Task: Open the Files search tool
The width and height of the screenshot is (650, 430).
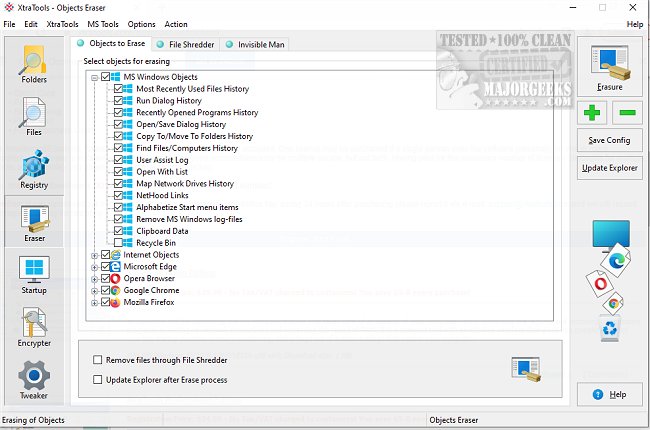Action: click(34, 116)
